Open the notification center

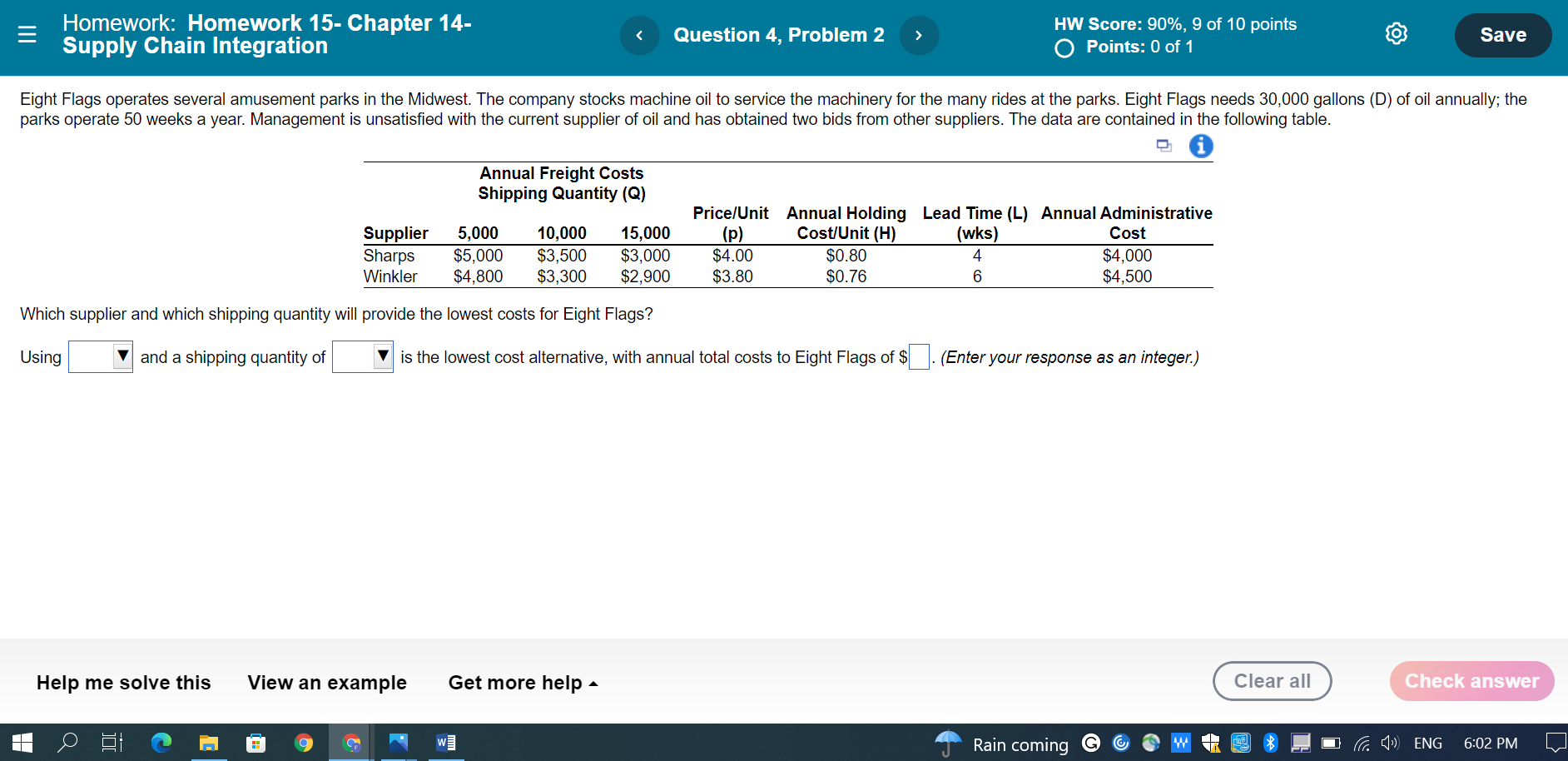pyautogui.click(x=1556, y=743)
